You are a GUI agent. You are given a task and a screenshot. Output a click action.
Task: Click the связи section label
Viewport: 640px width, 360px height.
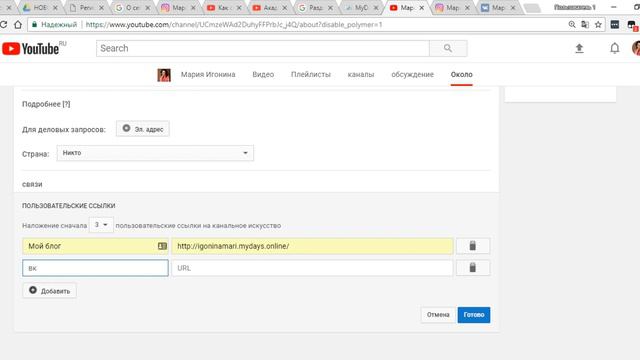tap(32, 184)
